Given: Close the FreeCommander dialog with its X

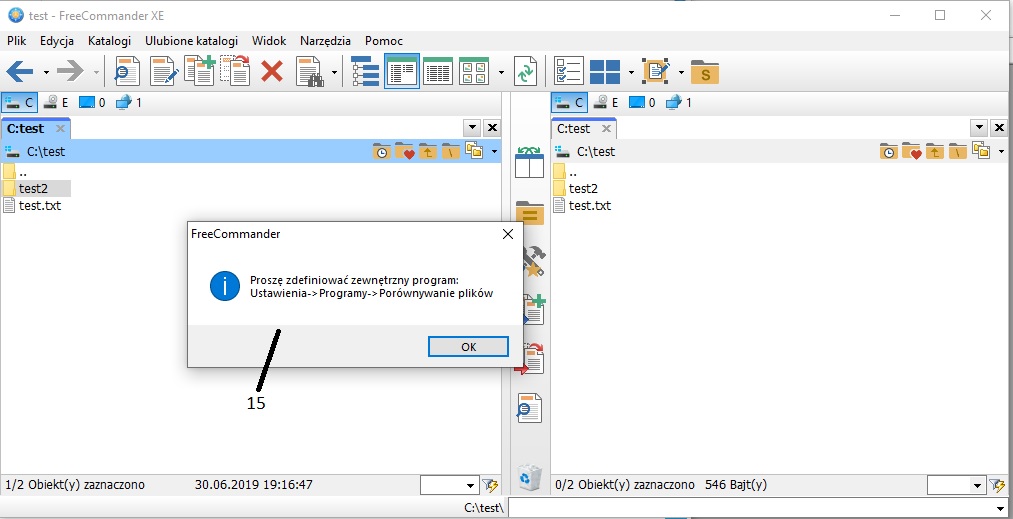Looking at the screenshot, I should pos(508,234).
